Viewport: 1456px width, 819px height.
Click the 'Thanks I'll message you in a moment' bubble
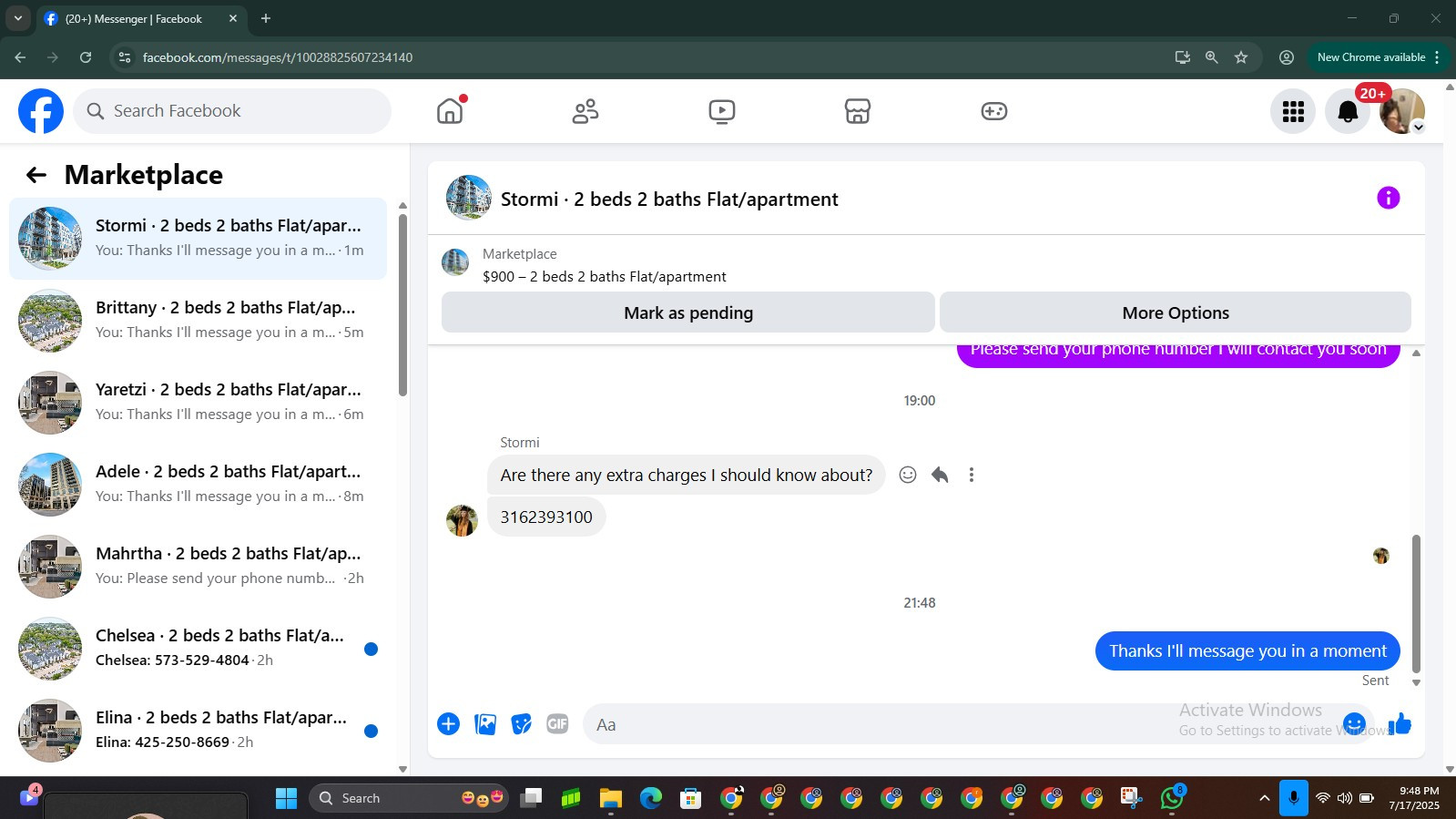pyautogui.click(x=1247, y=650)
